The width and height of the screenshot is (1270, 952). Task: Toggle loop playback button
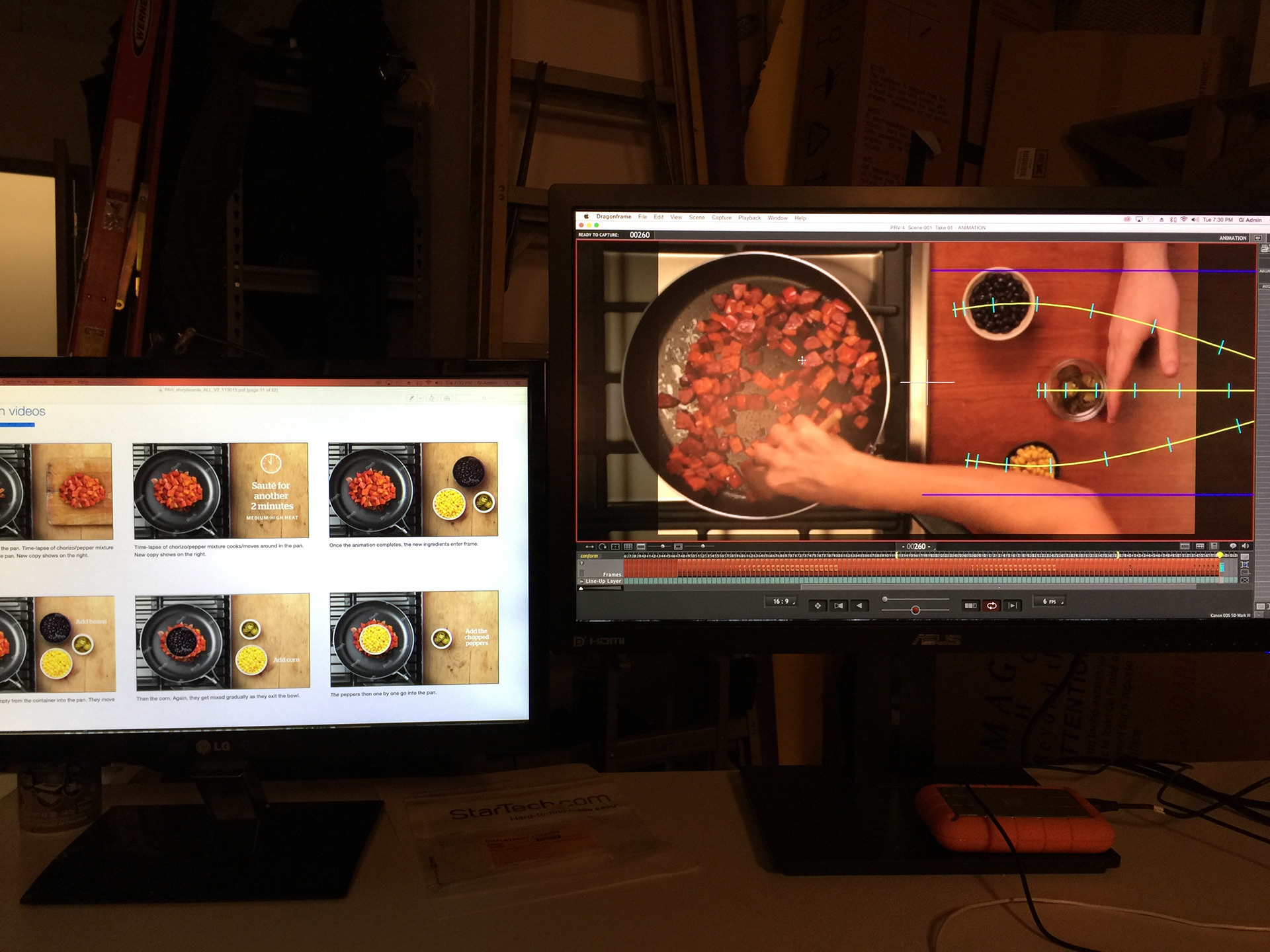click(992, 606)
